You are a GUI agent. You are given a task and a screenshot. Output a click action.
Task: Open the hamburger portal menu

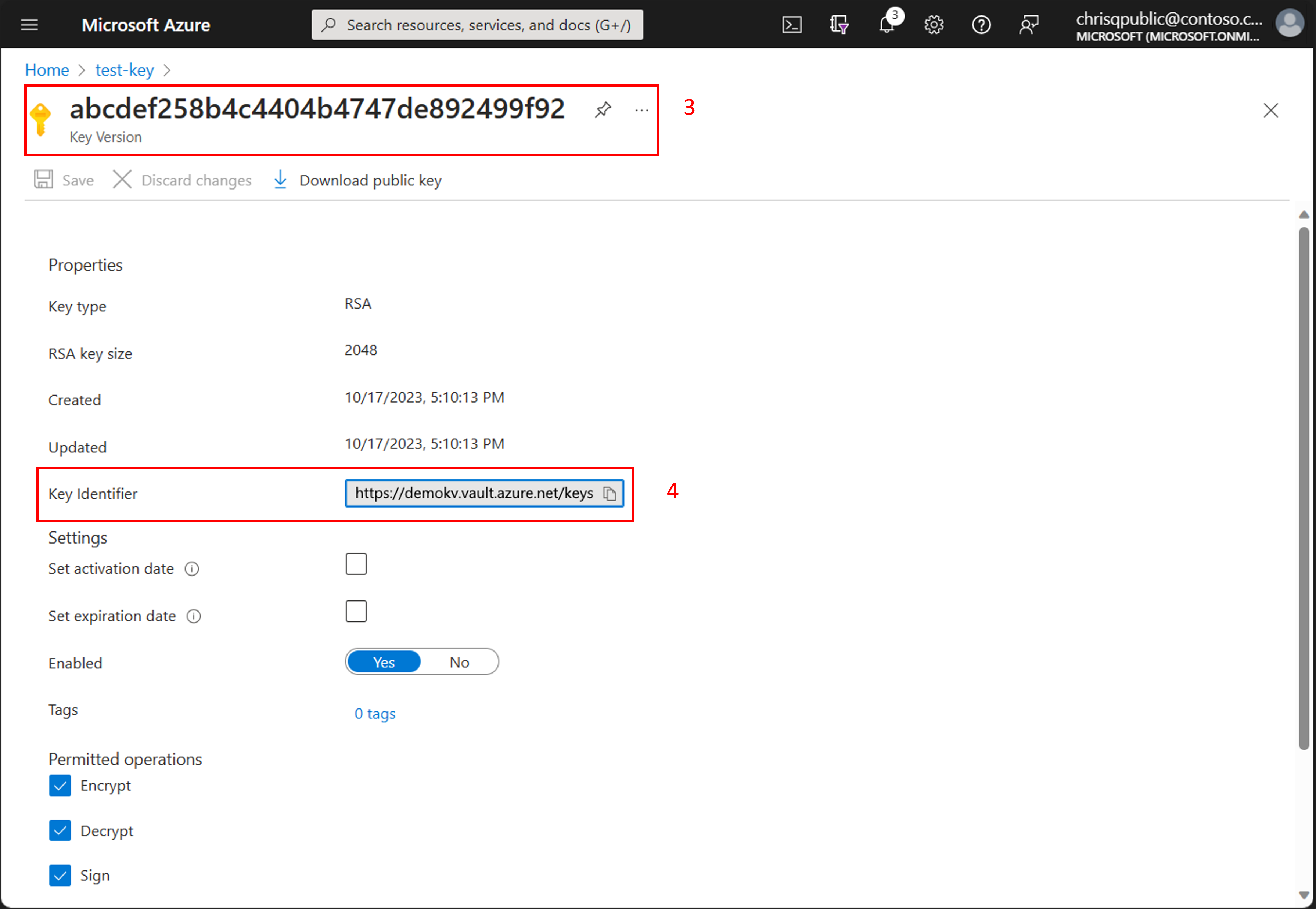[30, 25]
